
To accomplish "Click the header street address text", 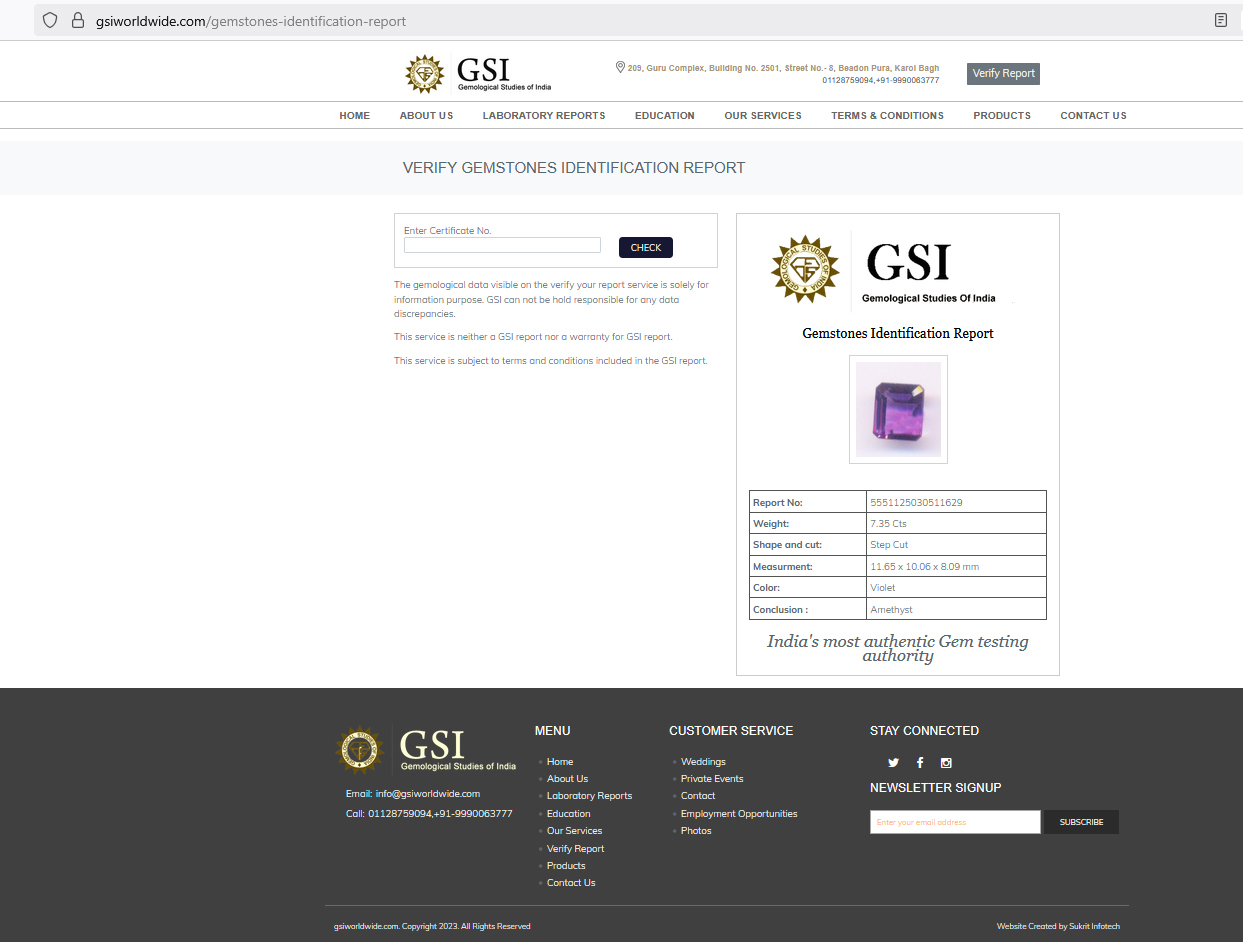I will pos(783,68).
